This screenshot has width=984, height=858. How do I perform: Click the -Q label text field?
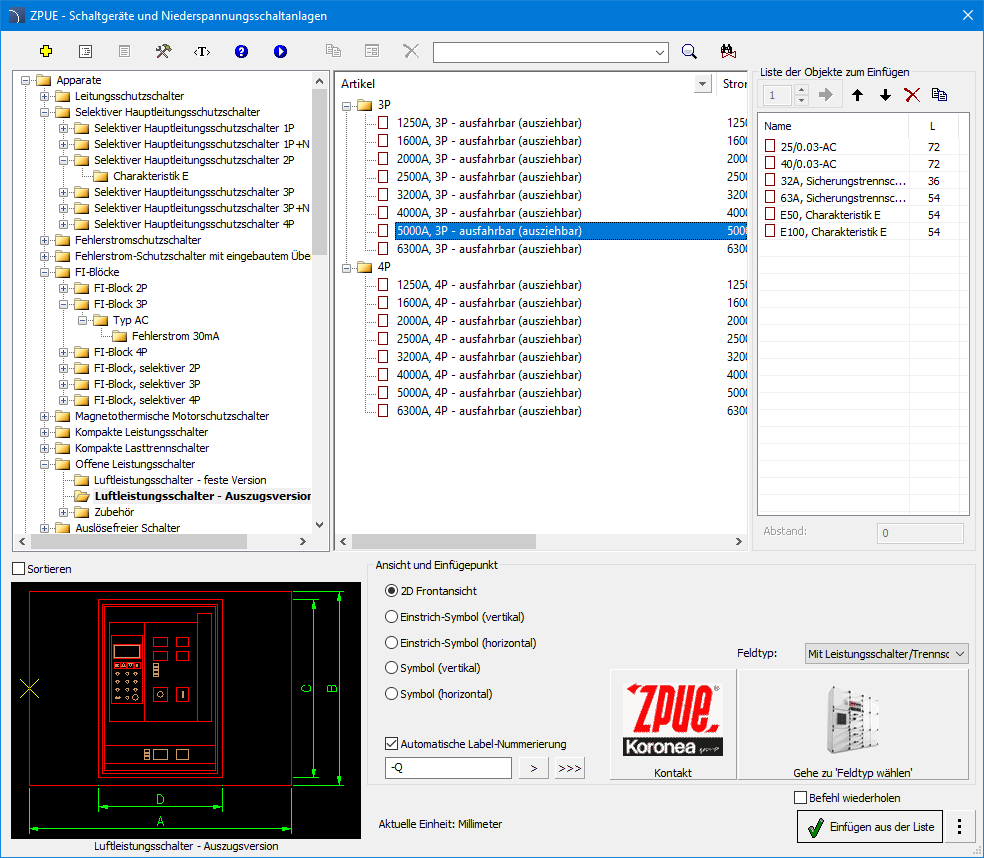pos(447,768)
